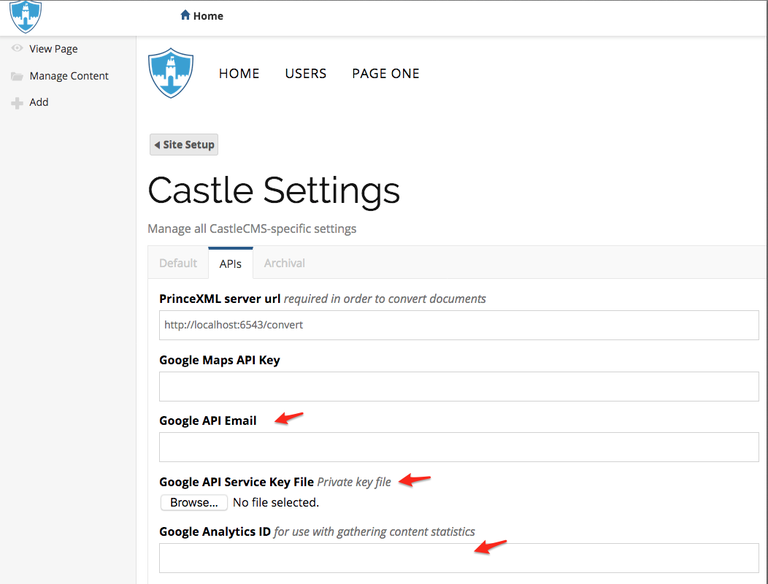The height and width of the screenshot is (584, 768).
Task: Click the View Page eye icon
Action: tap(17, 48)
